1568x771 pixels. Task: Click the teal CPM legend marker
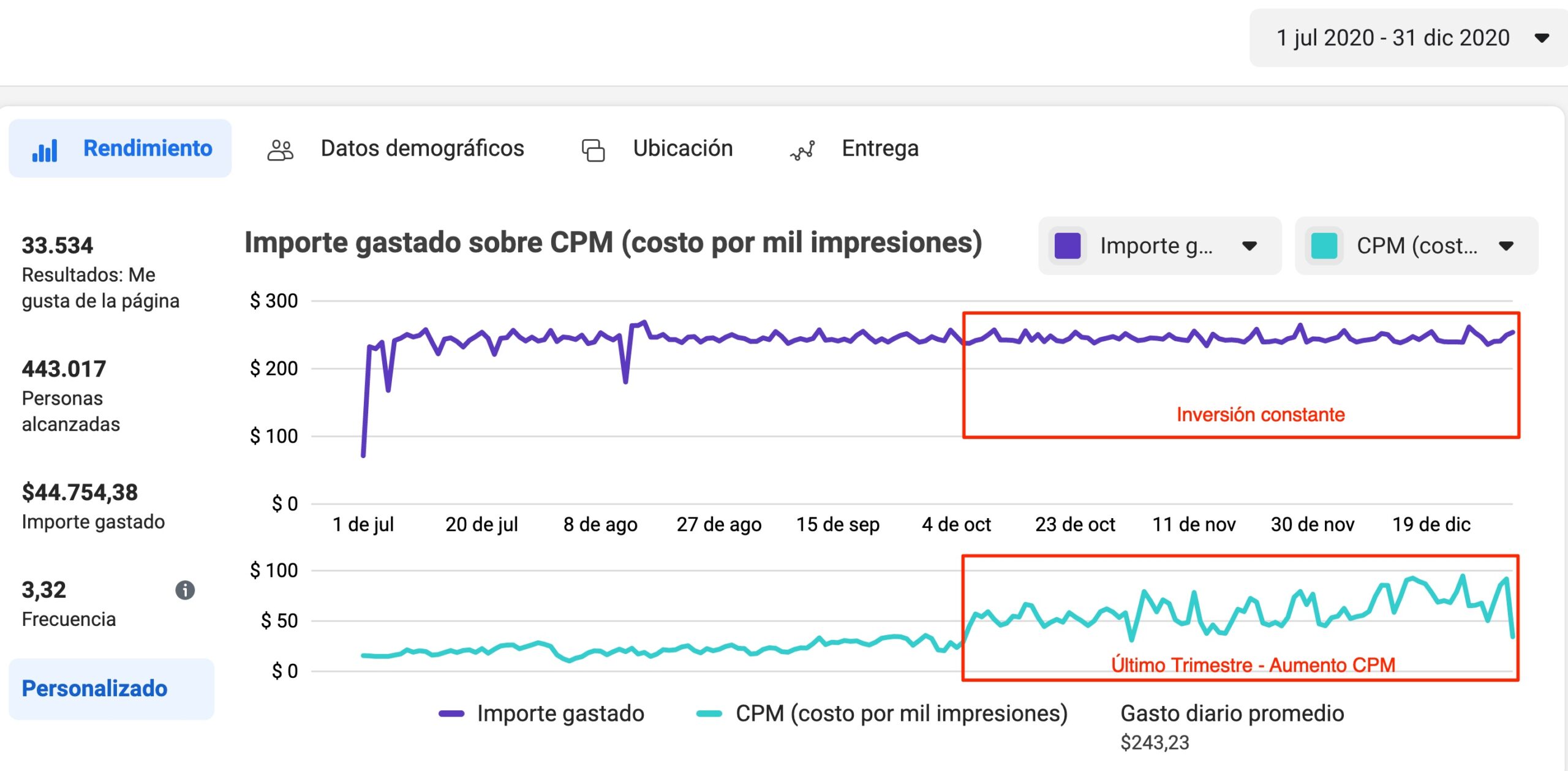[709, 713]
